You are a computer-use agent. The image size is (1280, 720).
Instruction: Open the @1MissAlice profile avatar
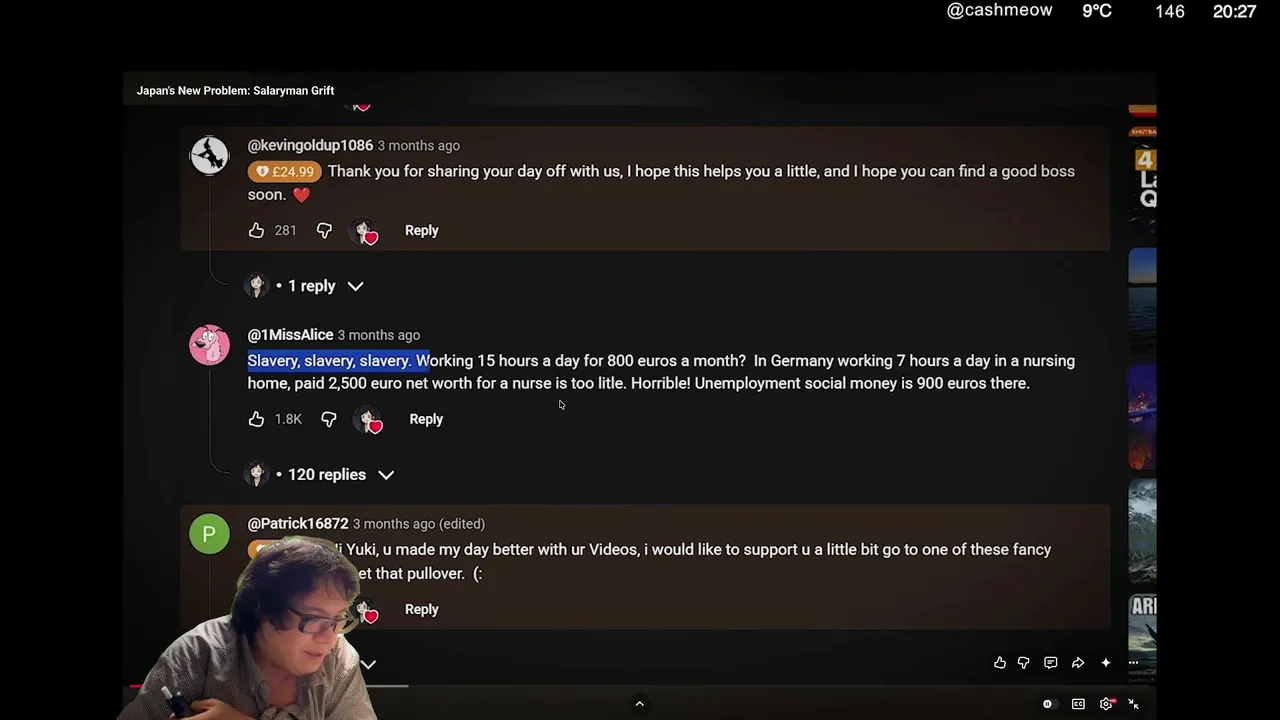[x=209, y=345]
